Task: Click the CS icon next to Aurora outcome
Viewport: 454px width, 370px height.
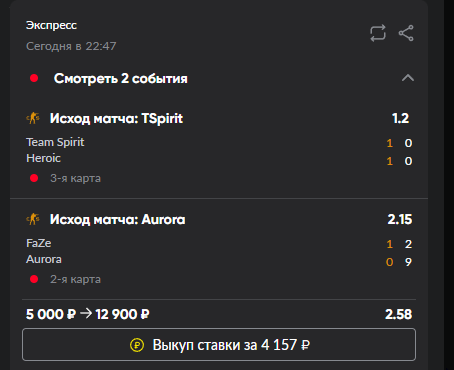Action: 33,219
